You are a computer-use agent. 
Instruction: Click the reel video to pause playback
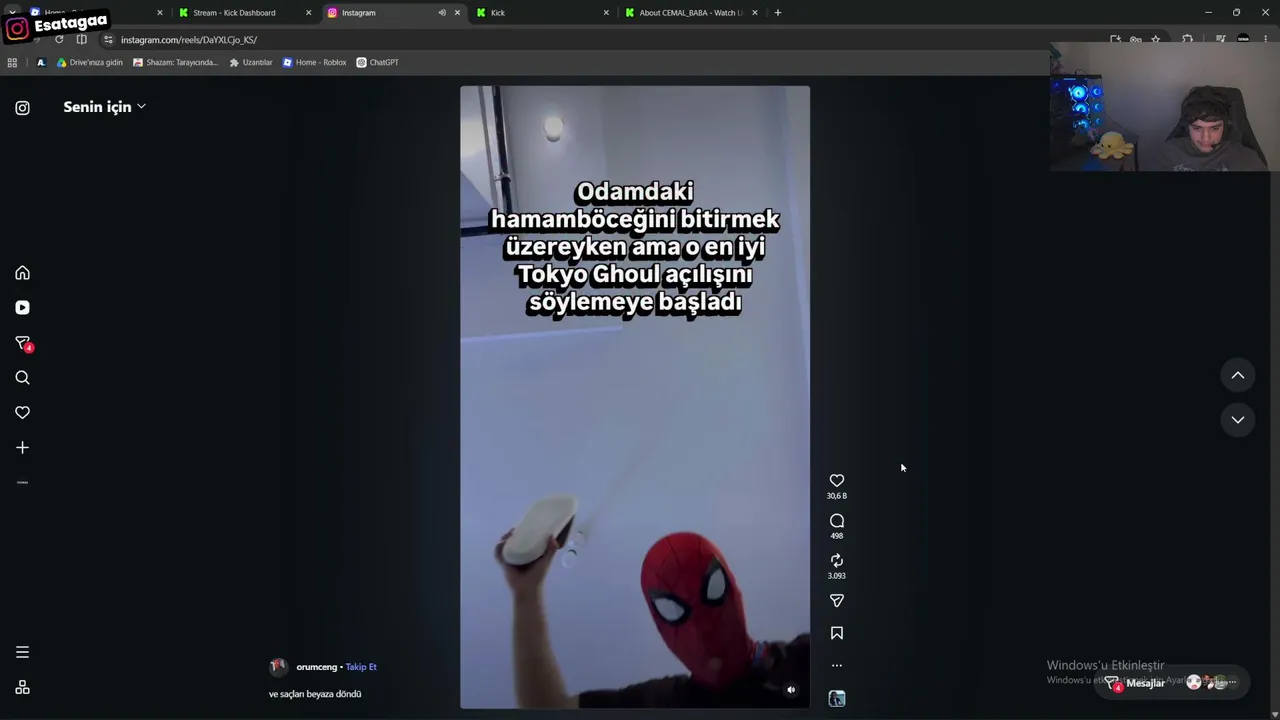(635, 397)
